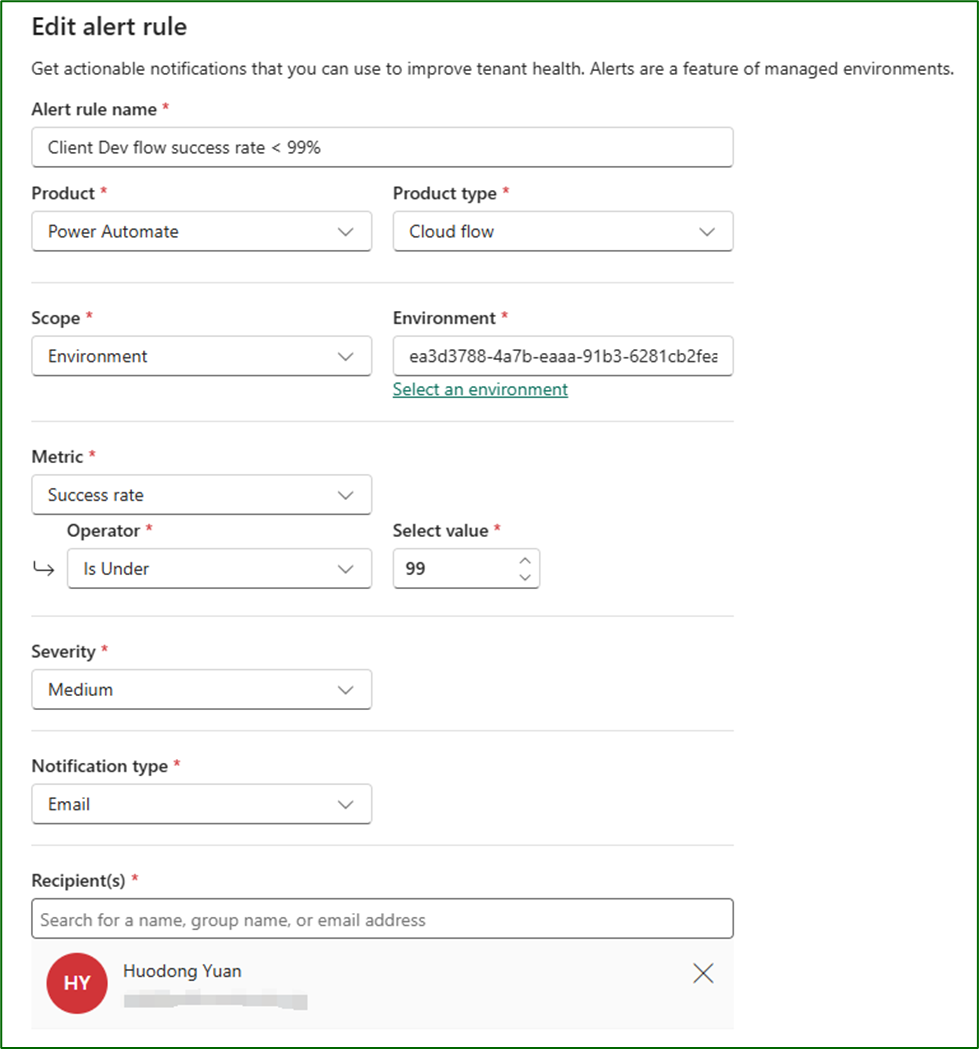
Task: Expand the Product type Cloud flow dropdown
Action: [562, 231]
